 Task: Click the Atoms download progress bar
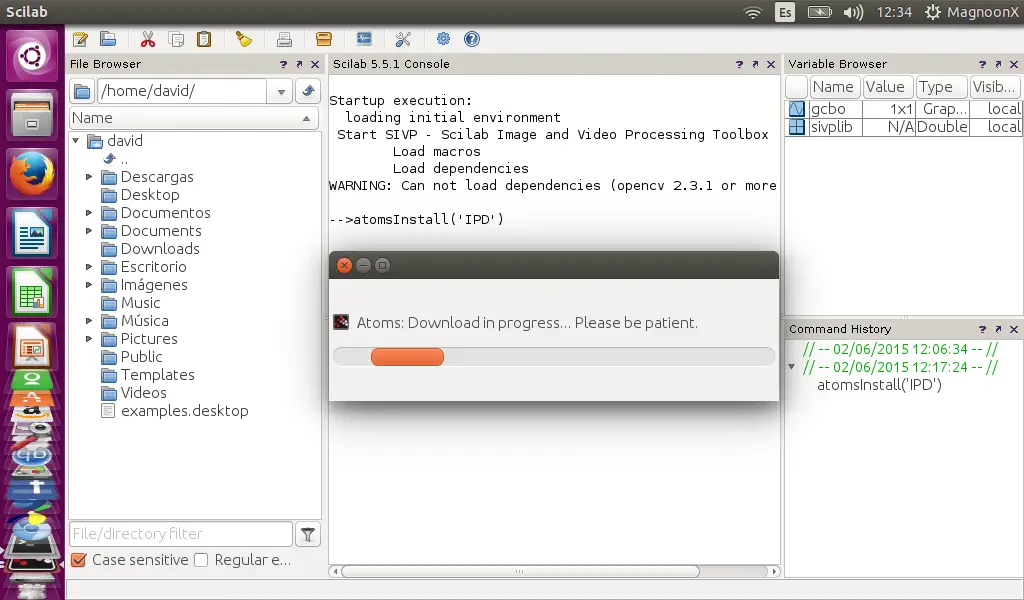(x=554, y=356)
